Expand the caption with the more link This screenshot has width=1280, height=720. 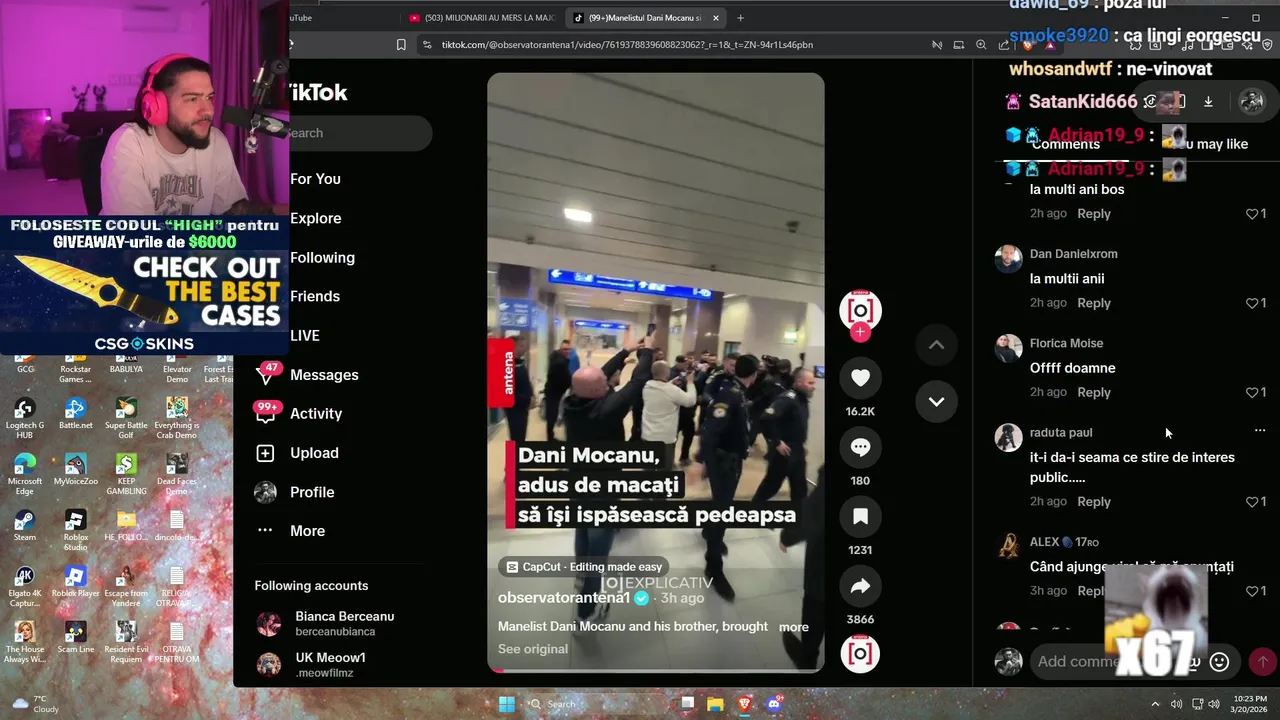[x=794, y=627]
